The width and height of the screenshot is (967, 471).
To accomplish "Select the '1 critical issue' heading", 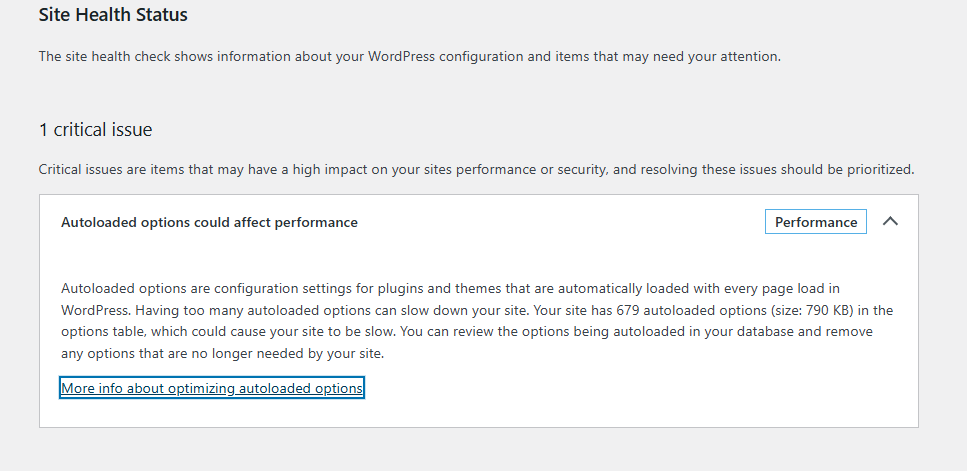I will pos(95,130).
